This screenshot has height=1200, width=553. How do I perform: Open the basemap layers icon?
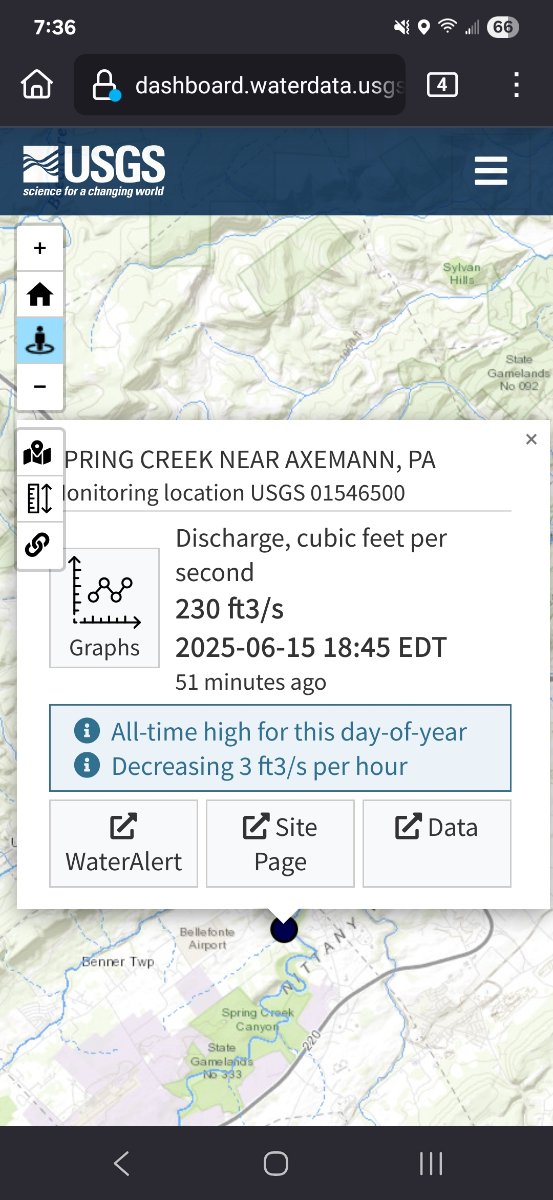point(38,453)
